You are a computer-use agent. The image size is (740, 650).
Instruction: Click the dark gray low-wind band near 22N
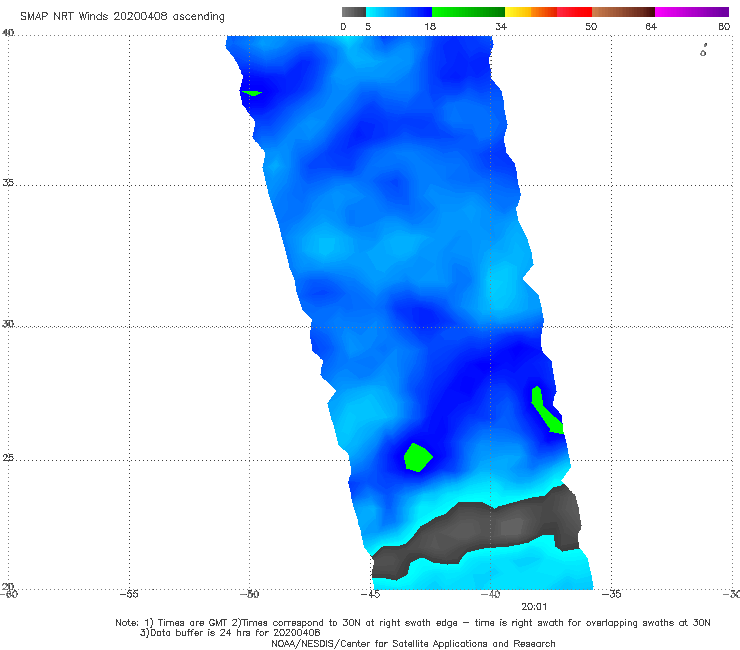coord(477,531)
